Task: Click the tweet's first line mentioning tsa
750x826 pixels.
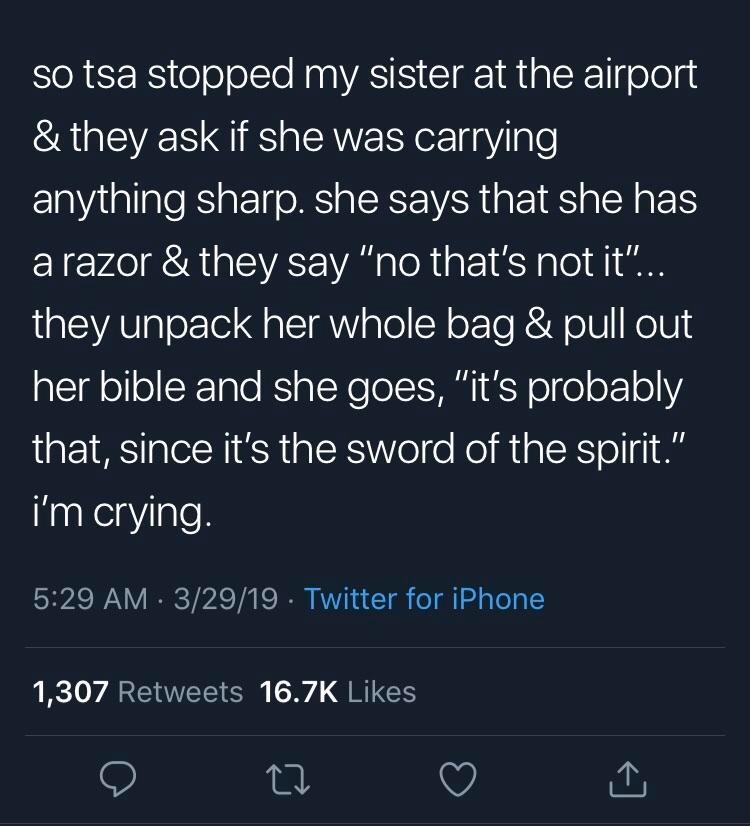Action: 364,78
